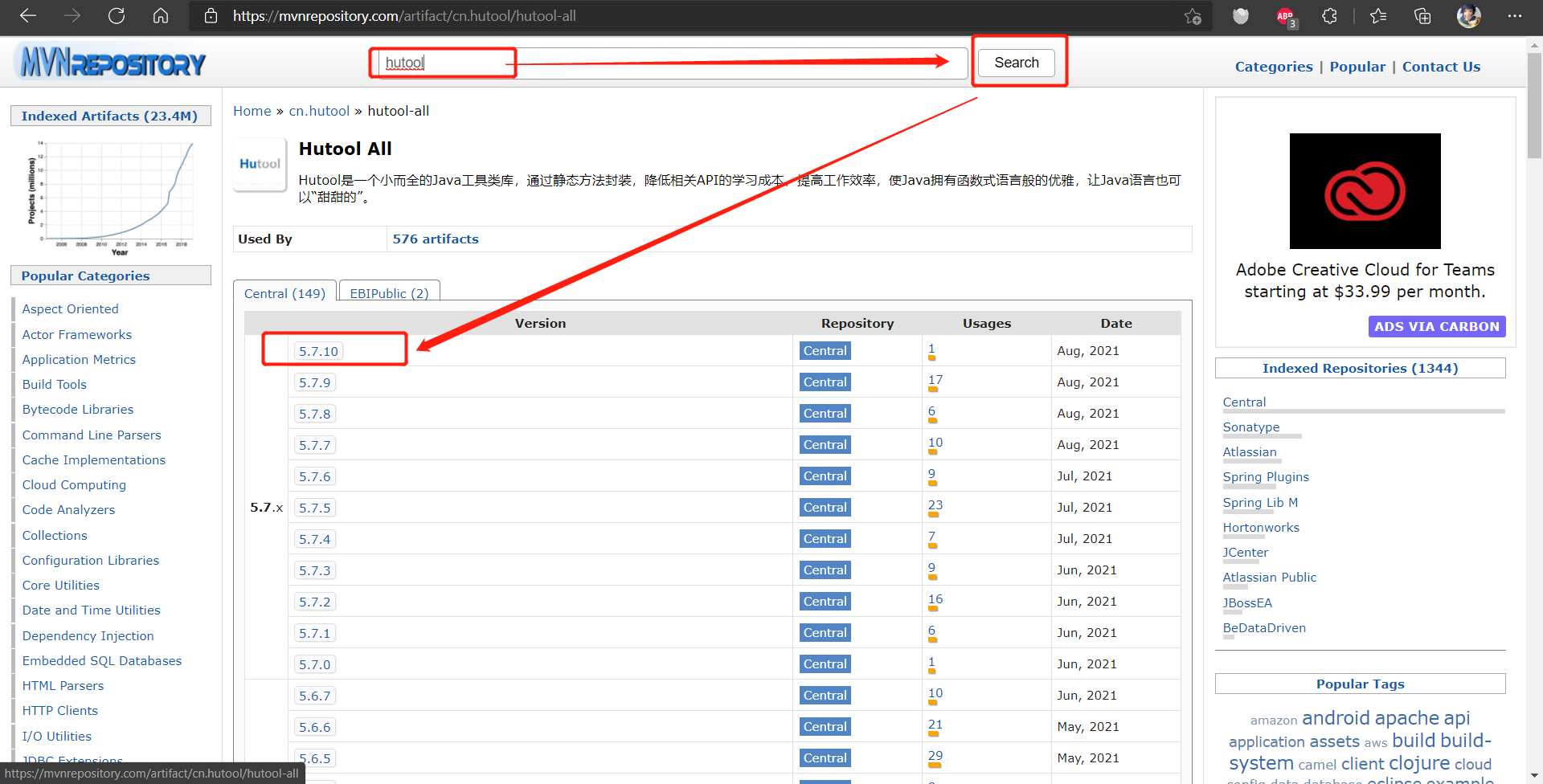Viewport: 1543px width, 784px height.
Task: Select the Central (149) tab
Action: (284, 293)
